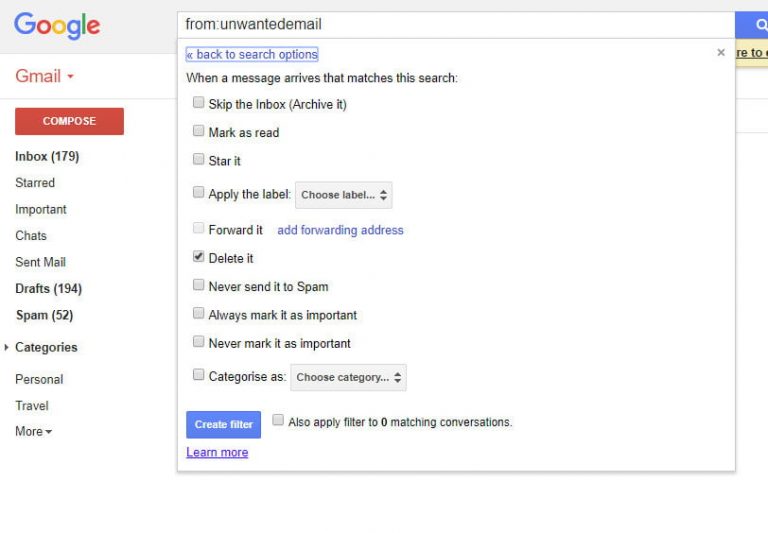Click the Forward it checkbox
Screen dimensions: 768x533
[198, 228]
